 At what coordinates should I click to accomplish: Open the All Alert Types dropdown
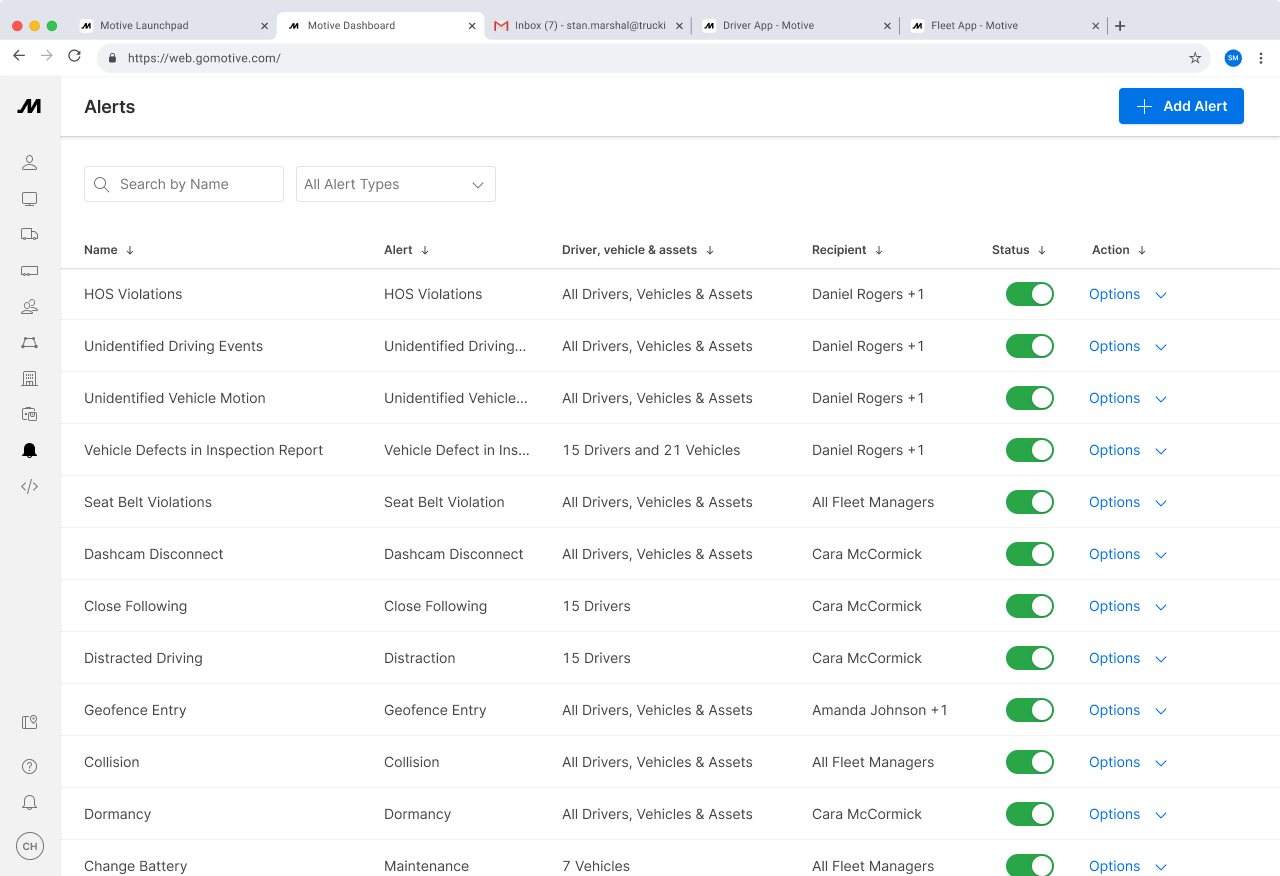pyautogui.click(x=395, y=184)
